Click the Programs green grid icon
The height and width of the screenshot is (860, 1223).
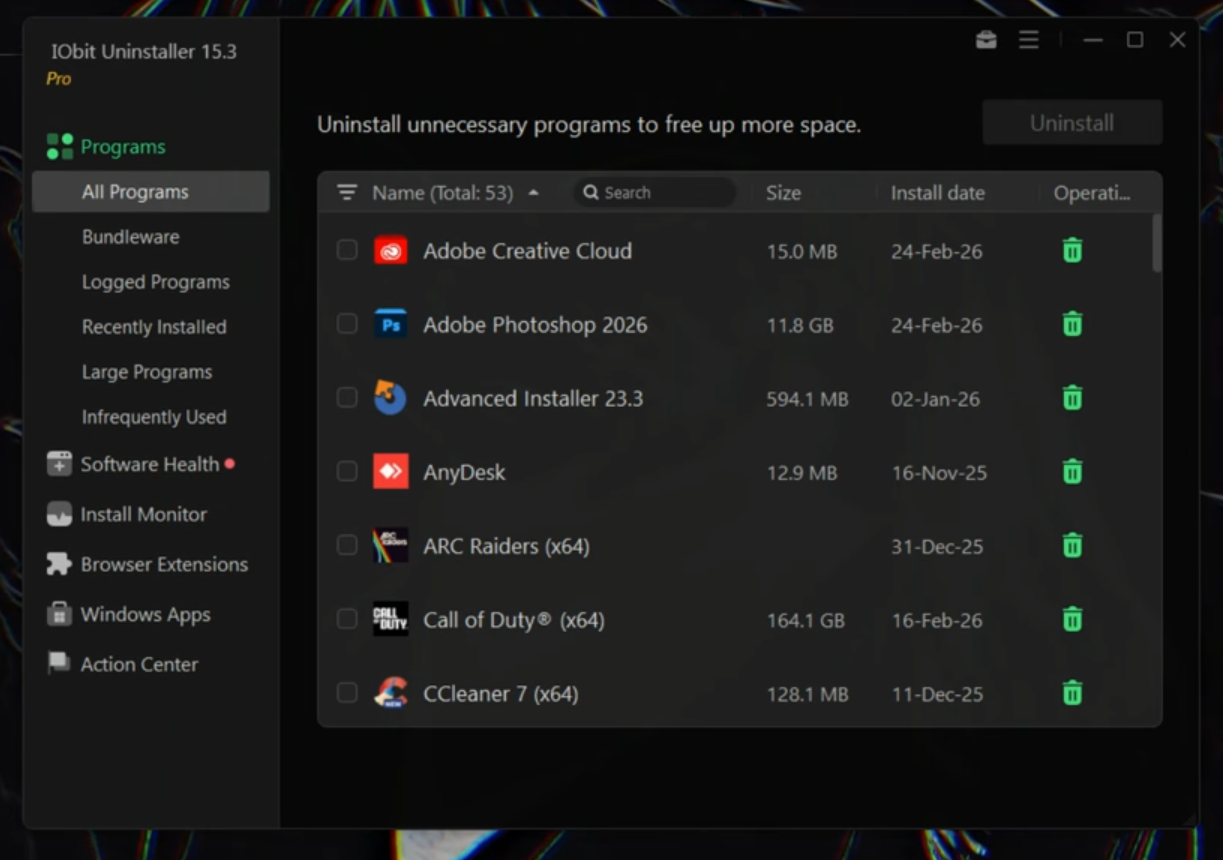coord(60,147)
